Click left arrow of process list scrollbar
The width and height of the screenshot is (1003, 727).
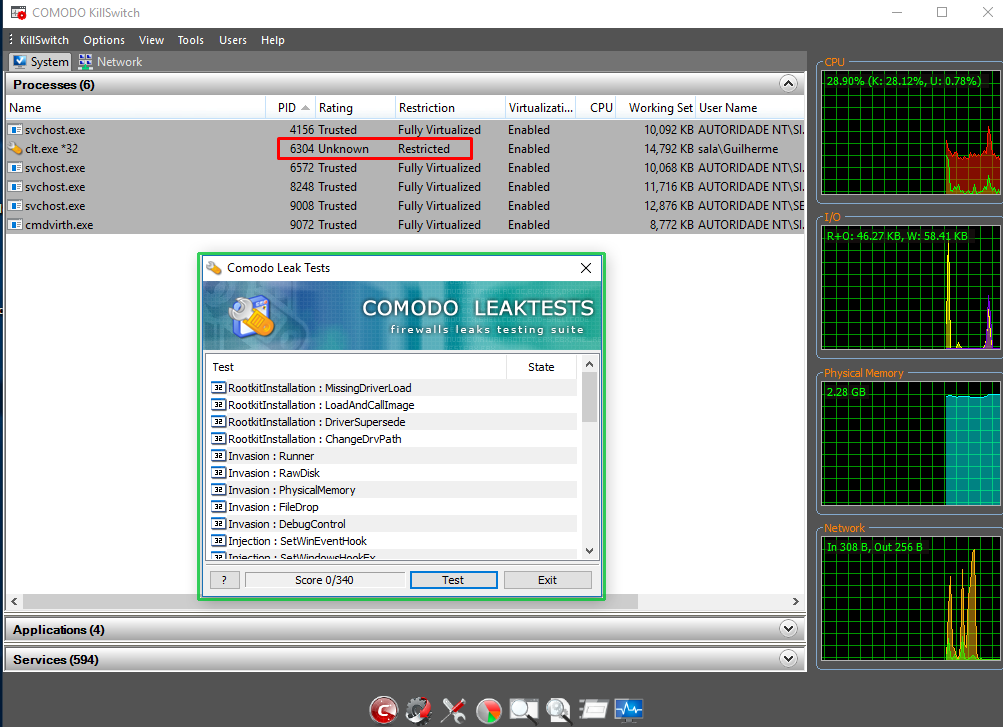click(14, 602)
